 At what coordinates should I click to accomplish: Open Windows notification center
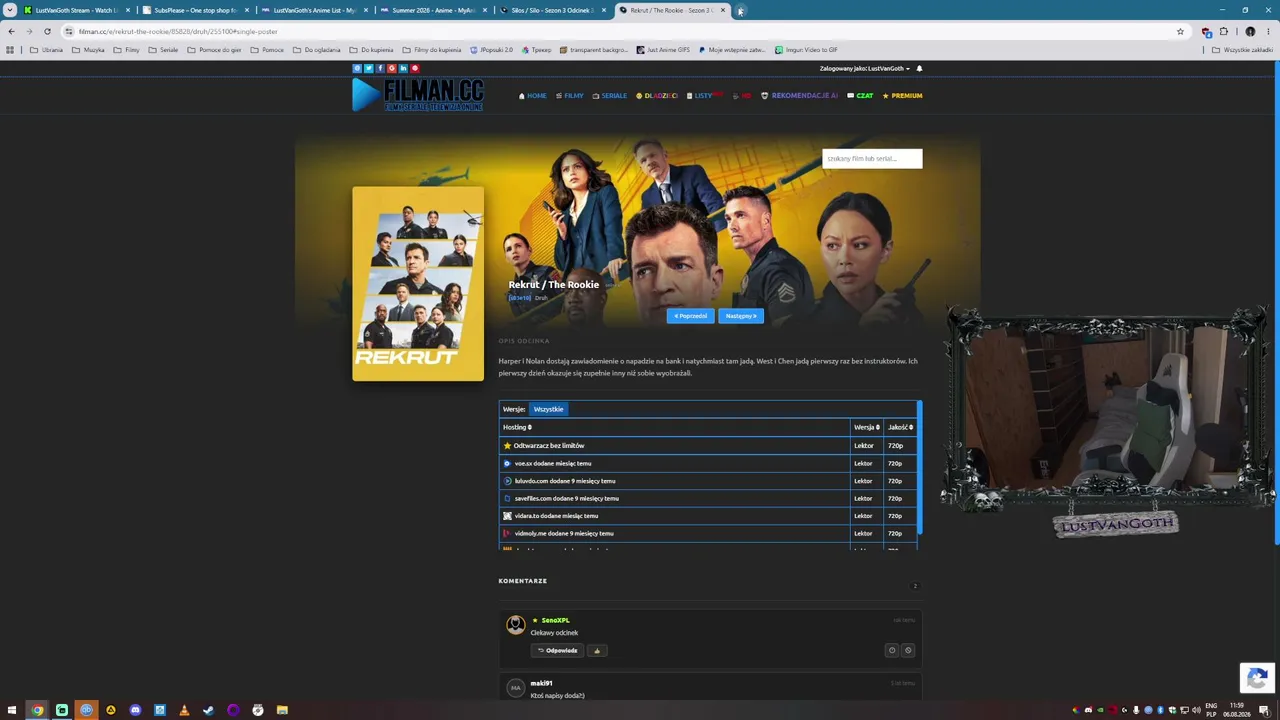pos(1264,710)
